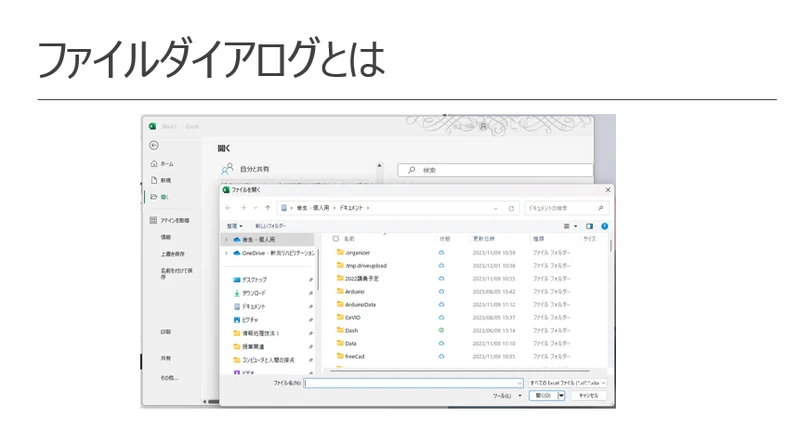Toggle the preview pane icon
Screen dimensions: 800x427
click(x=589, y=226)
